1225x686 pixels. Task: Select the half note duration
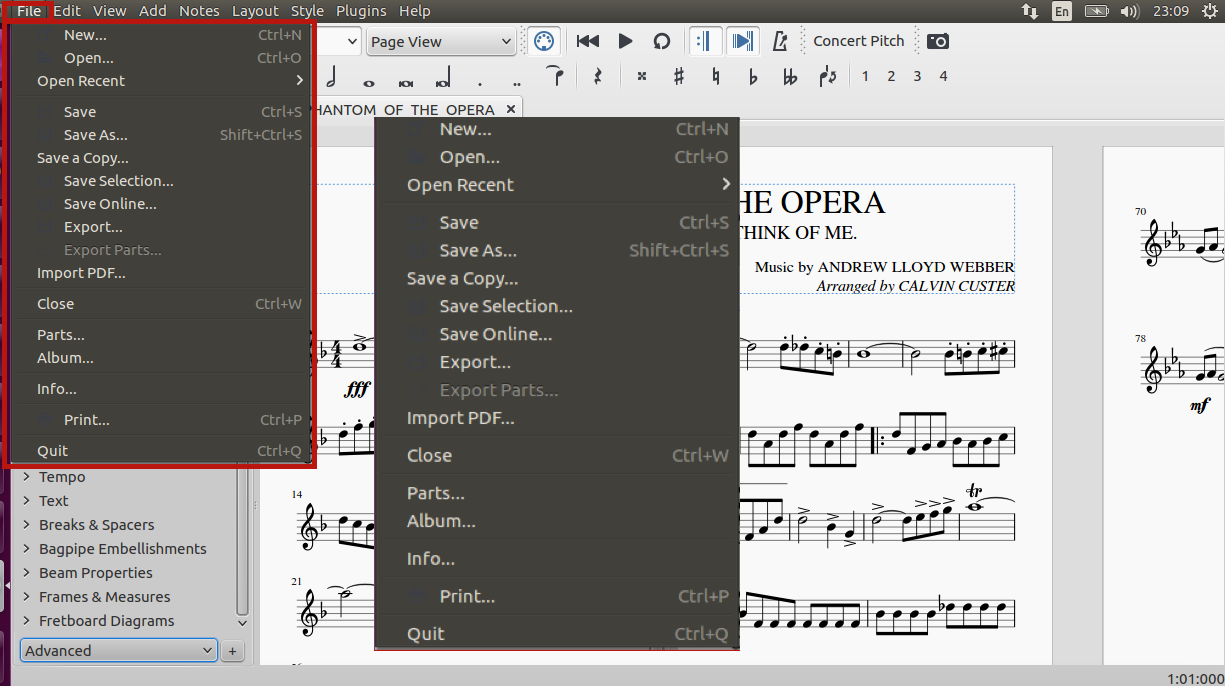point(331,77)
